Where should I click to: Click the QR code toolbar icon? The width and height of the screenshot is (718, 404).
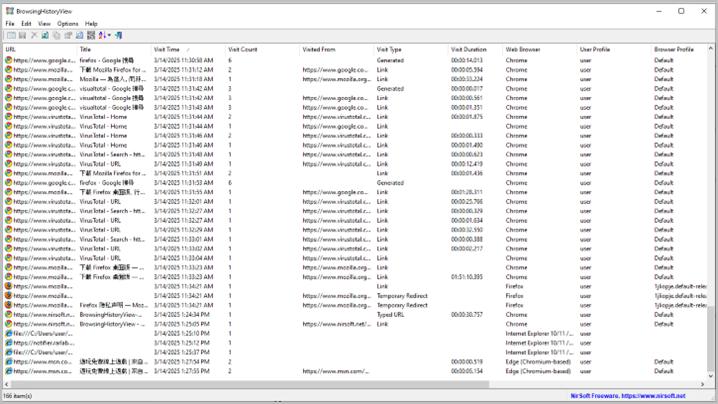tap(91, 35)
